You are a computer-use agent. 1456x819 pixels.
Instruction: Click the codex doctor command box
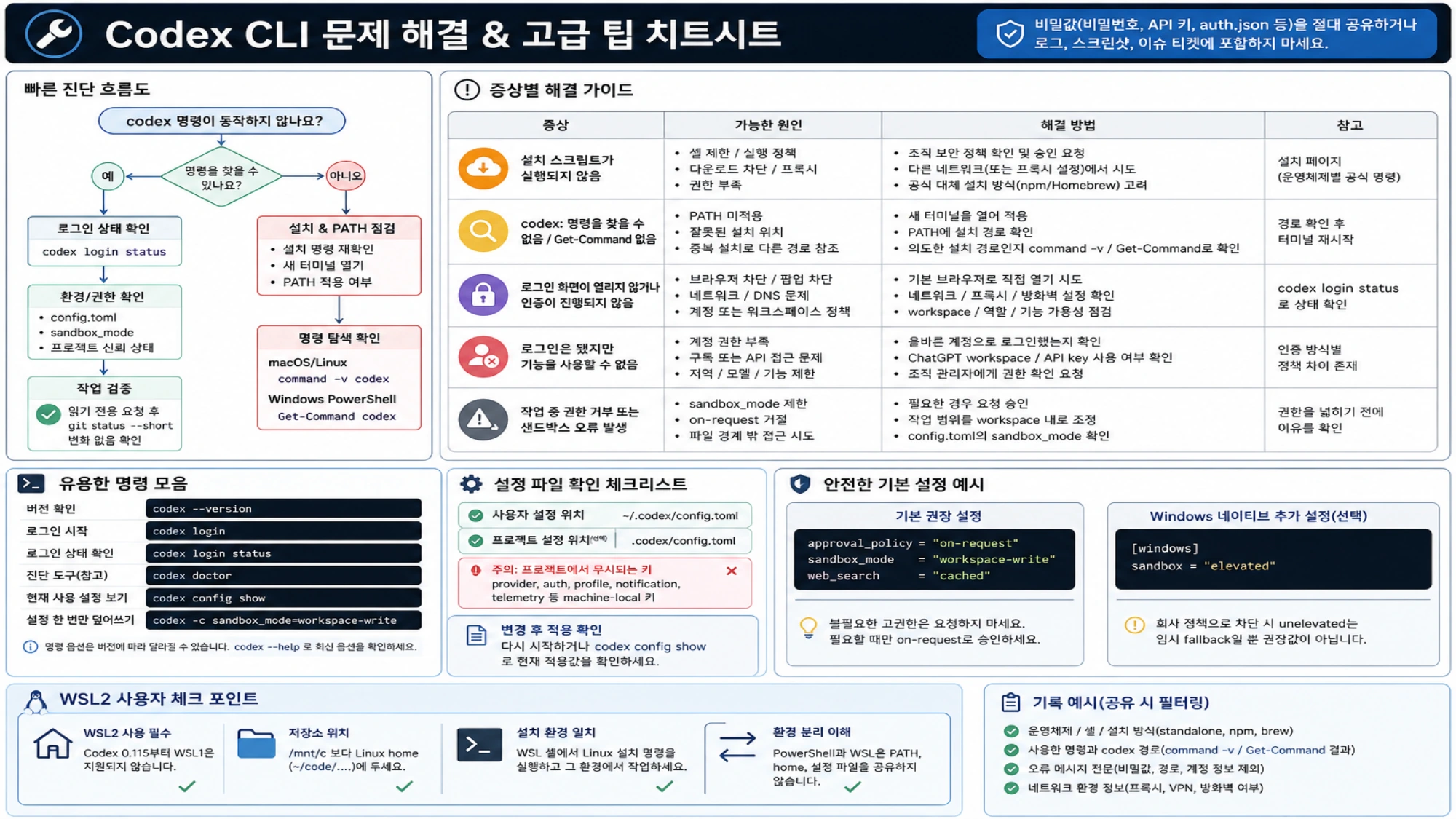point(283,575)
